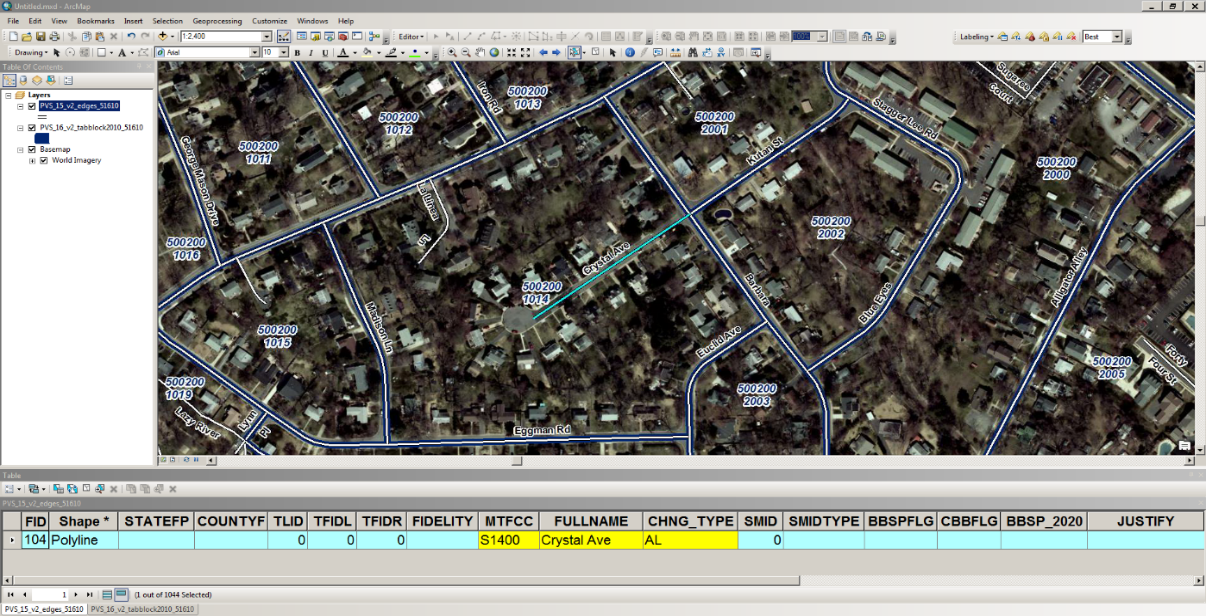Select the Zoom In tool
This screenshot has width=1206, height=616.
pyautogui.click(x=452, y=52)
